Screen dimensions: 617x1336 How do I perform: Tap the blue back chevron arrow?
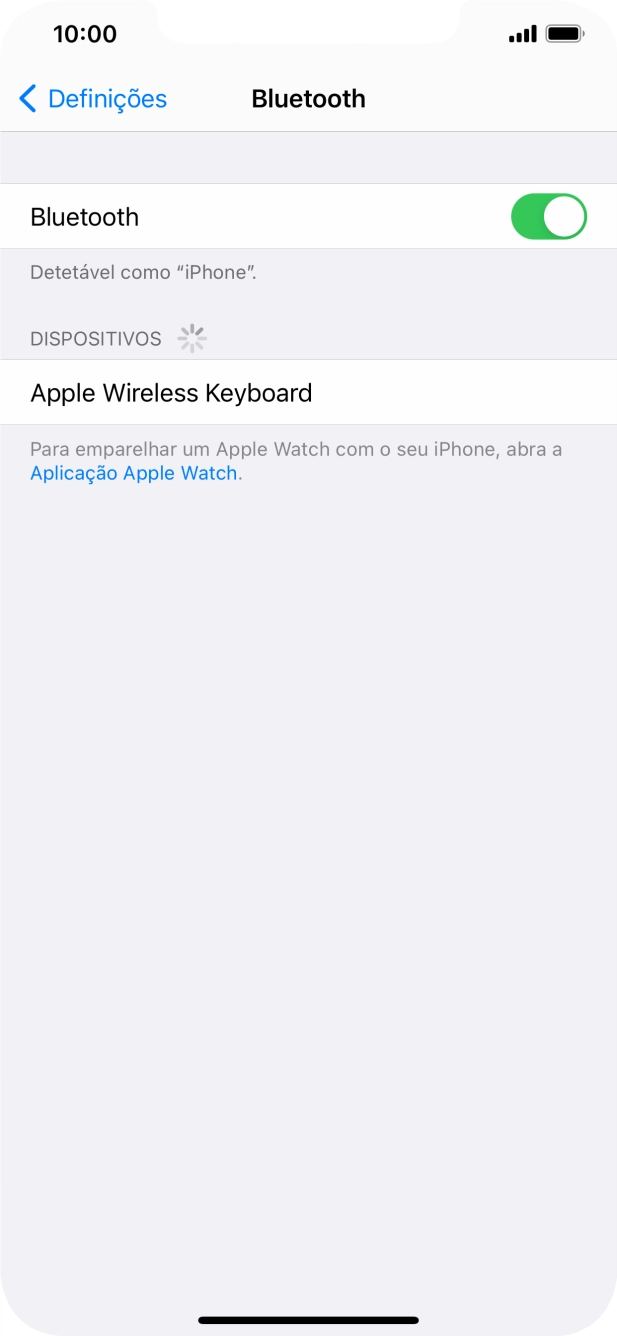pos(28,99)
